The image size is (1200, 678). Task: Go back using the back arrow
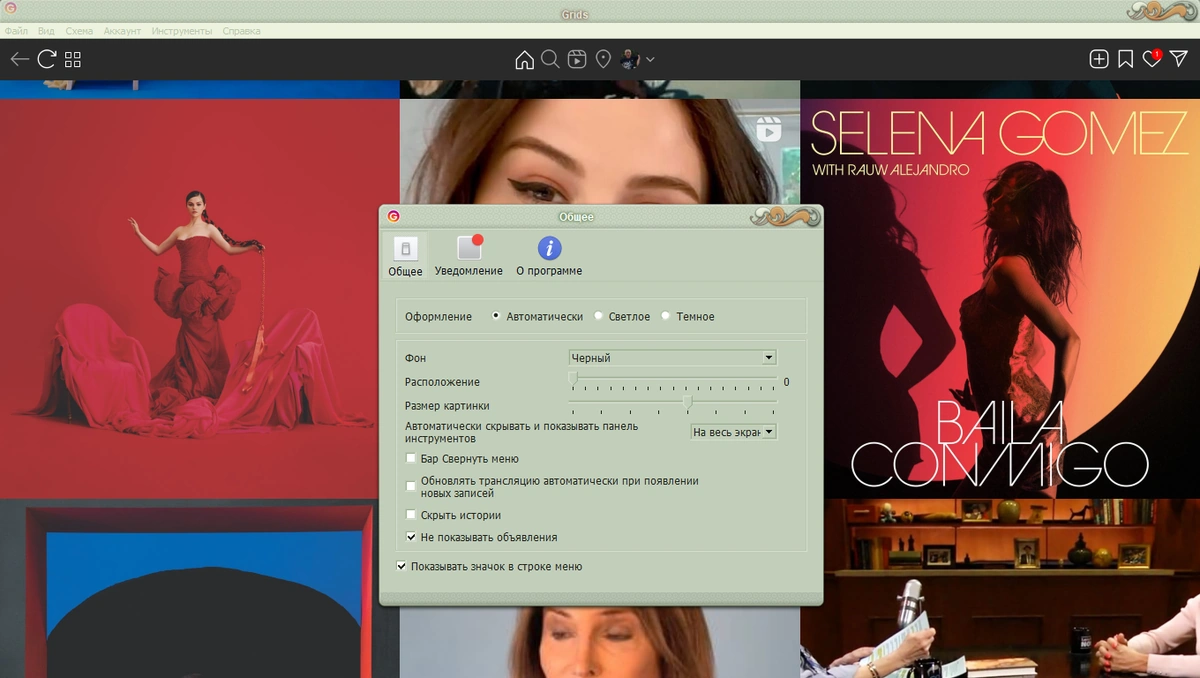(x=19, y=59)
